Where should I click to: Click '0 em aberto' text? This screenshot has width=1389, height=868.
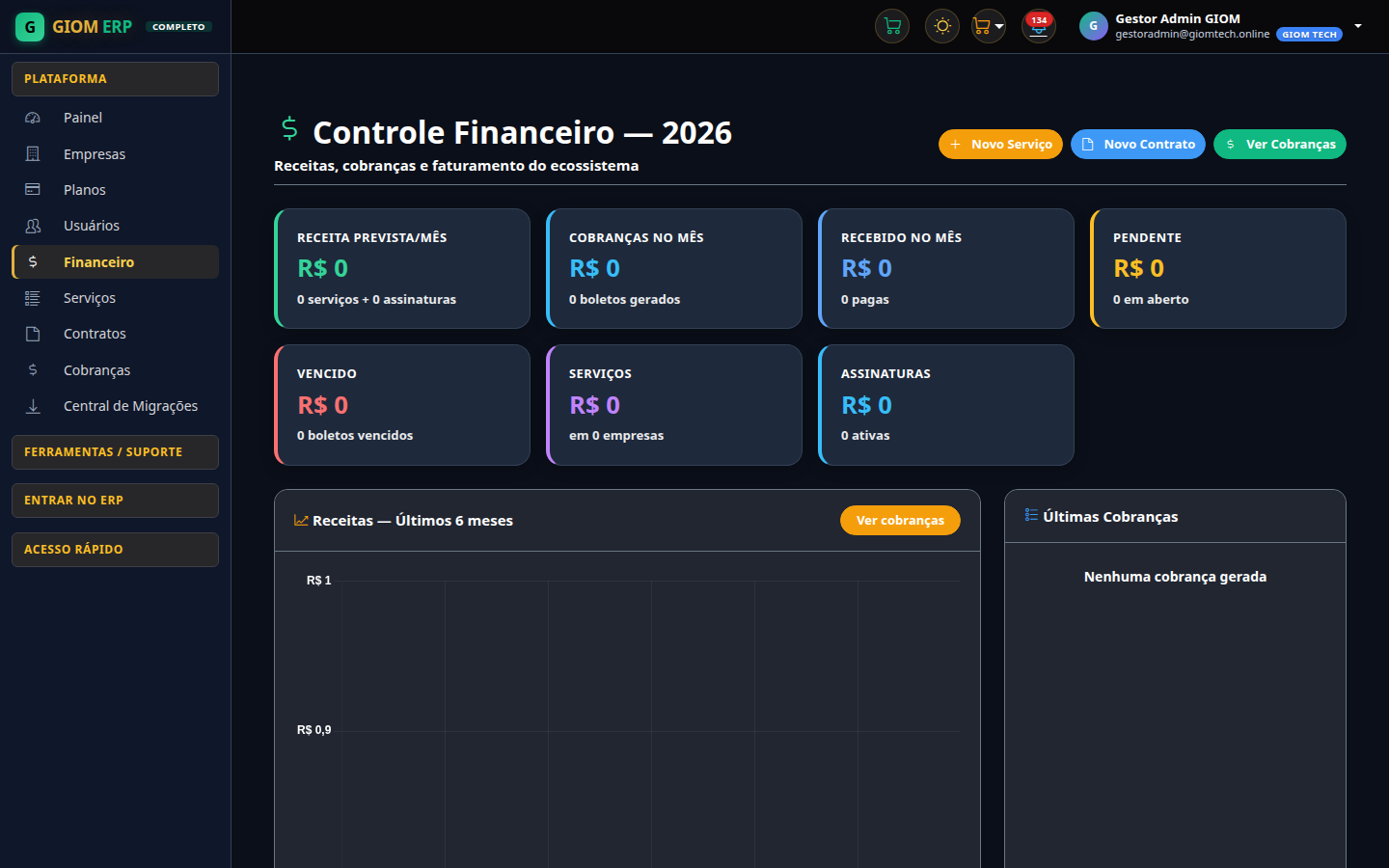click(x=1151, y=300)
